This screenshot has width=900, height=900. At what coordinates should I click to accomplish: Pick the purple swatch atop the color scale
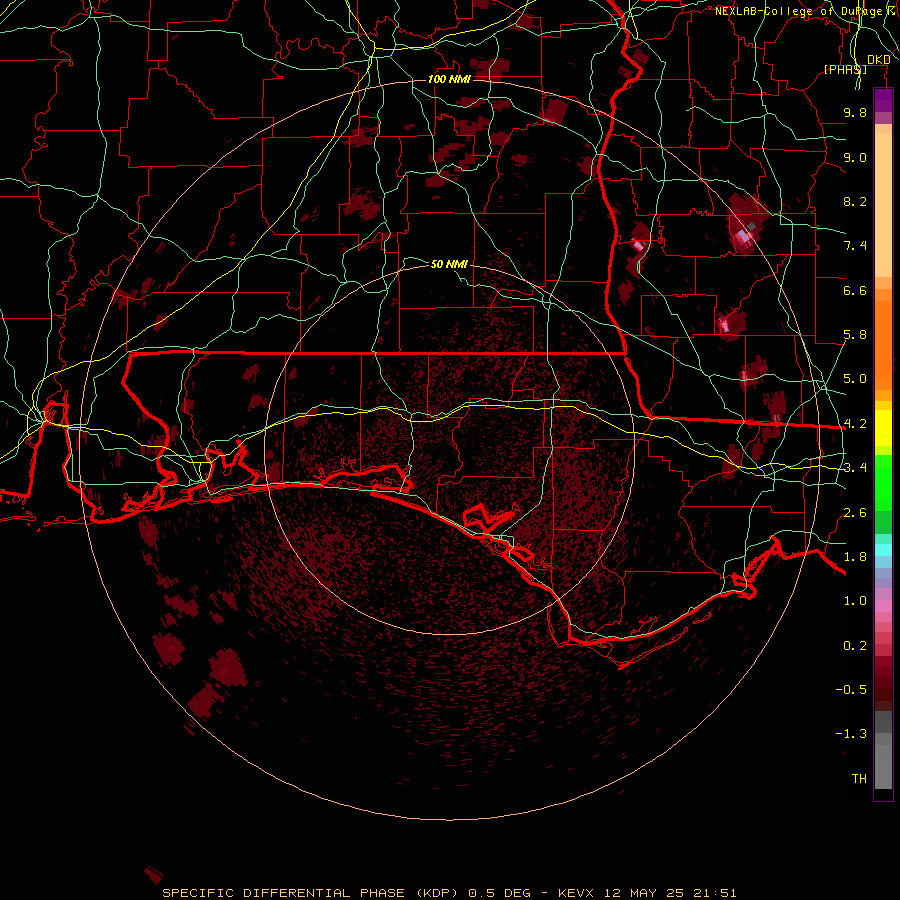883,100
